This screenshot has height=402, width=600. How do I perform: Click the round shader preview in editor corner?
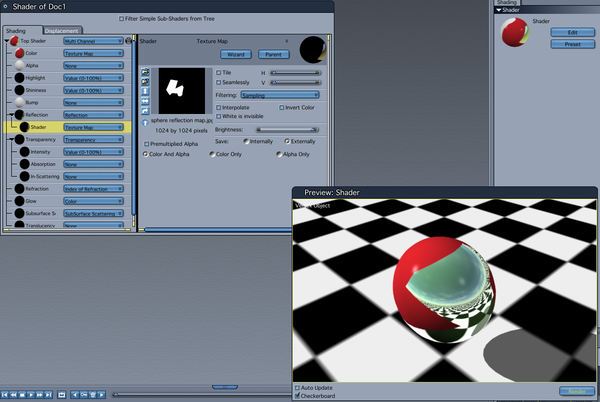313,50
